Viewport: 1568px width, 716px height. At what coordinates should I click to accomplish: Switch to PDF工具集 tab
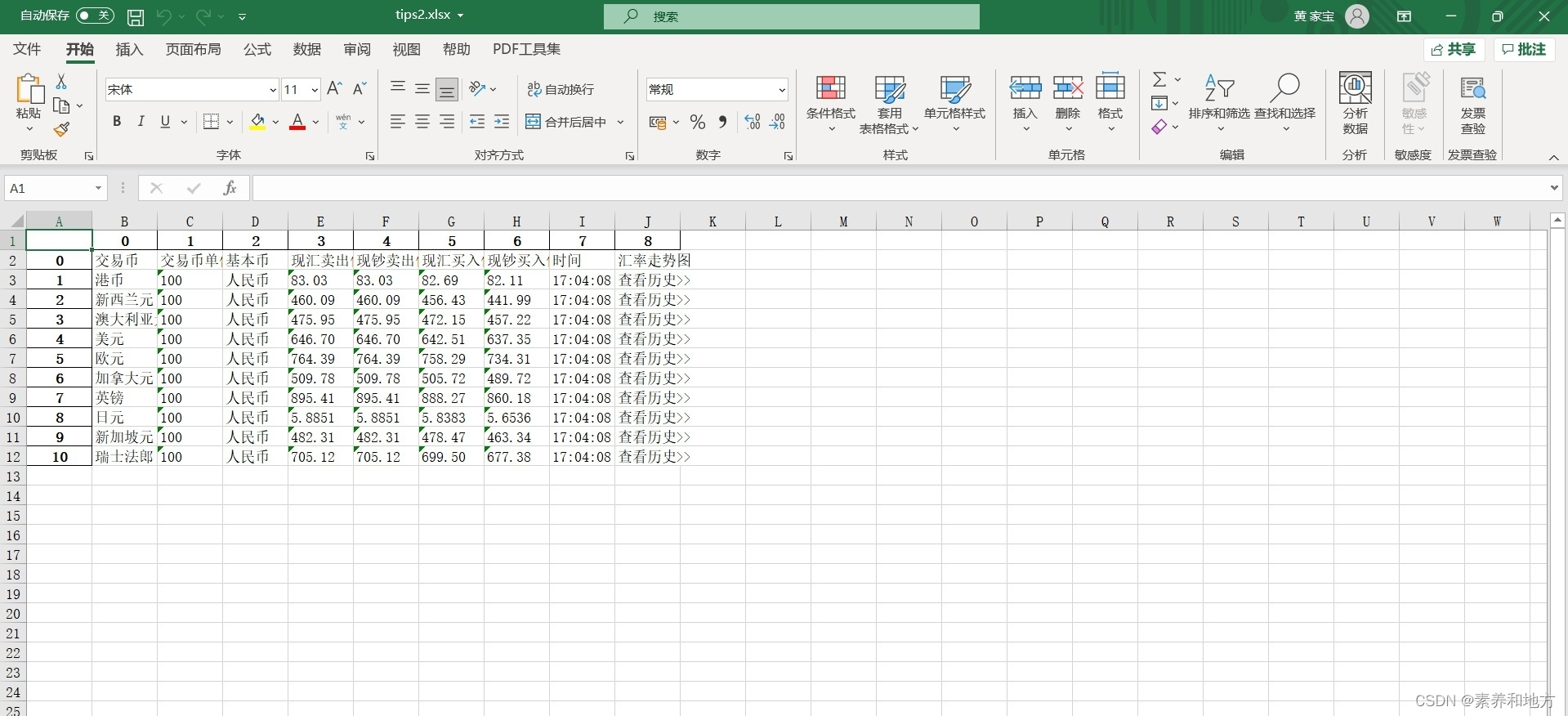[x=526, y=49]
